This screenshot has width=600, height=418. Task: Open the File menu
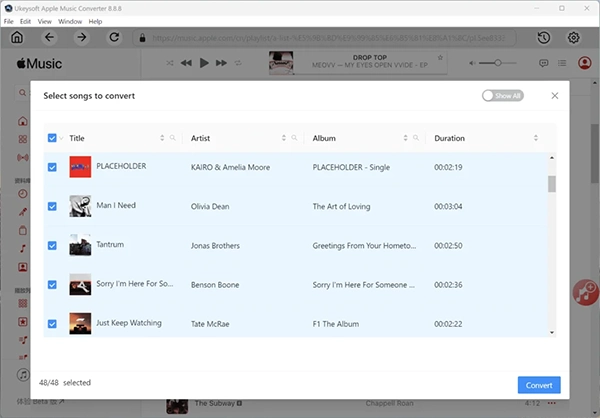pos(9,21)
